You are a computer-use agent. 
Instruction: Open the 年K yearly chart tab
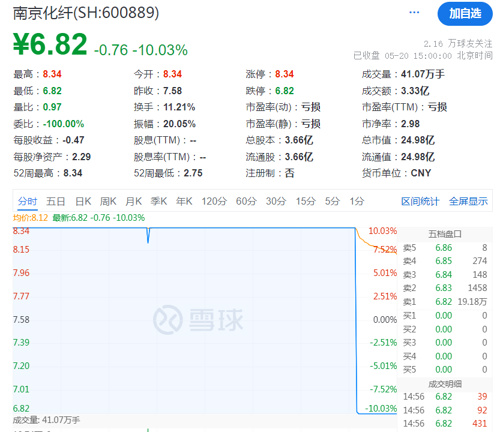(184, 201)
